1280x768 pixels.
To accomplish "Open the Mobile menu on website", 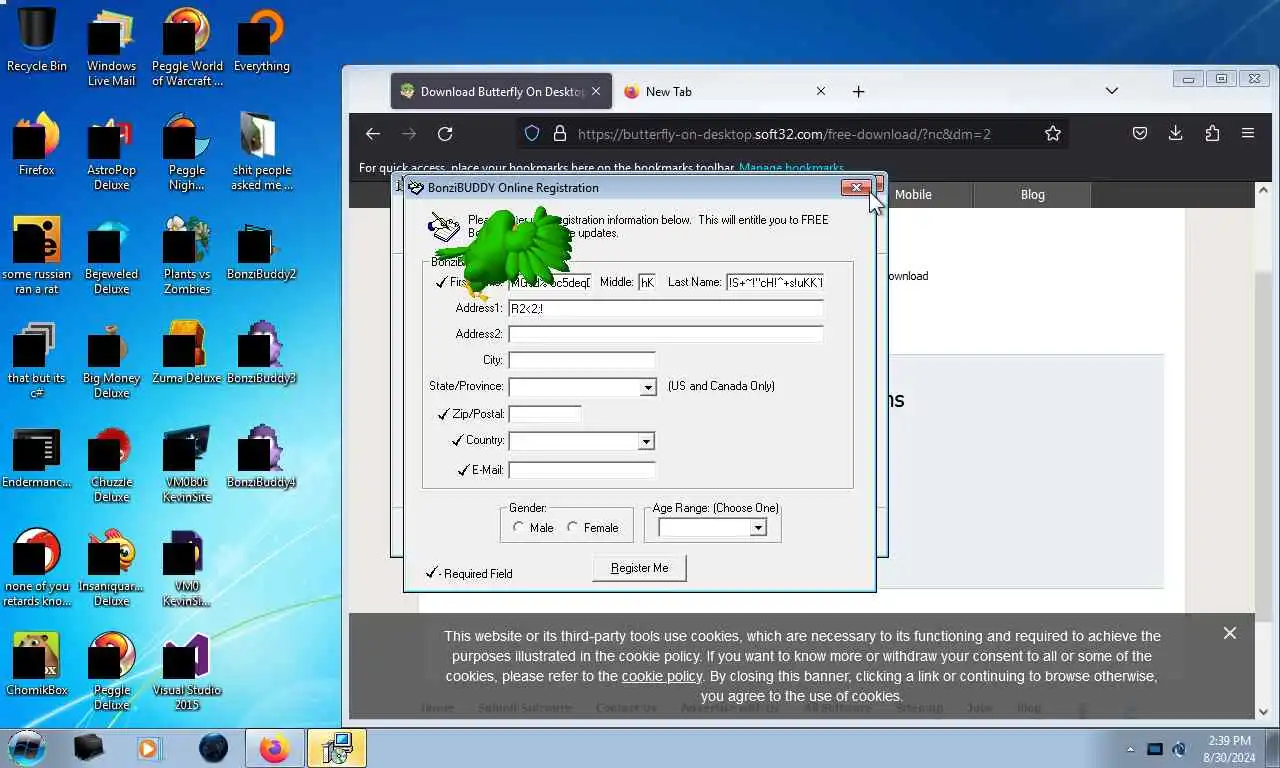I will click(x=913, y=195).
